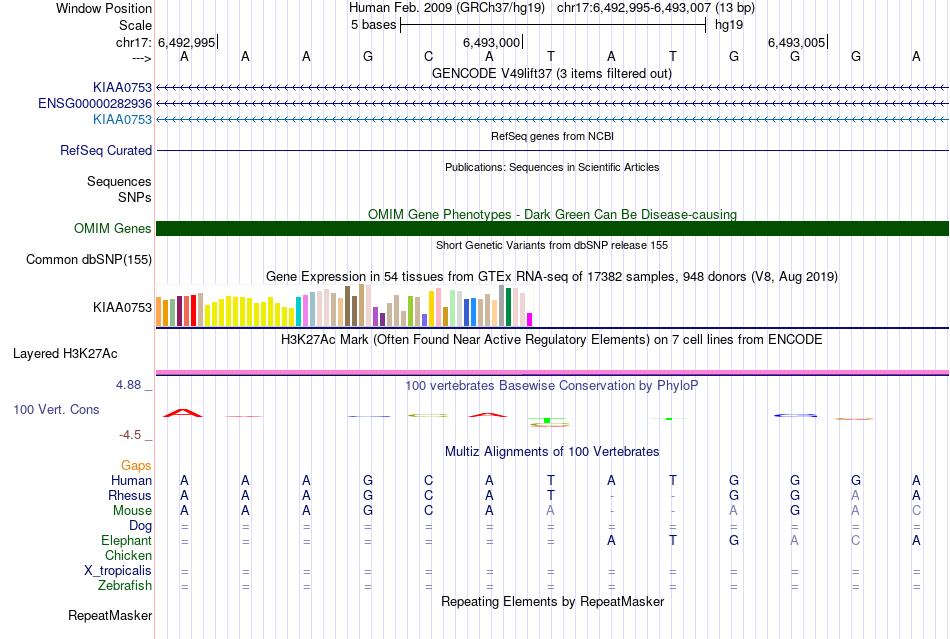
Task: Select the Mouse alignment row label
Action: (132, 511)
